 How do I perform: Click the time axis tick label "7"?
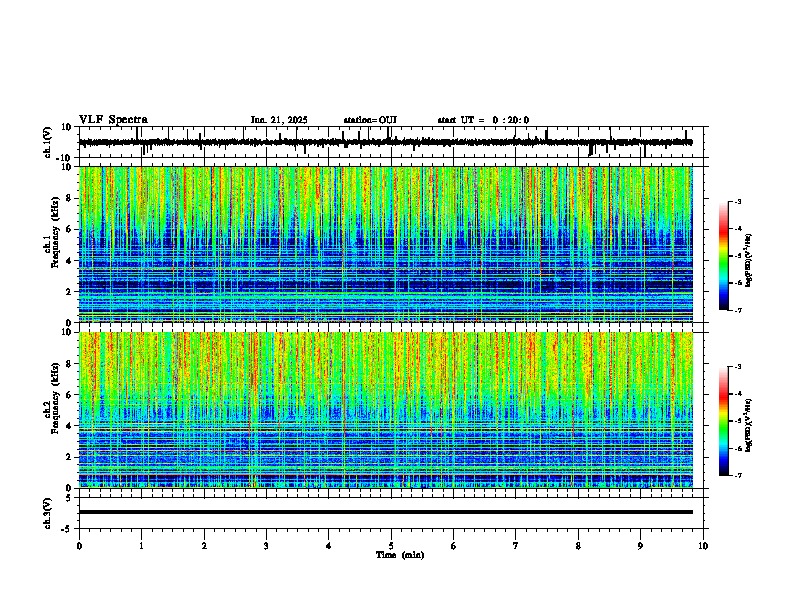point(516,546)
